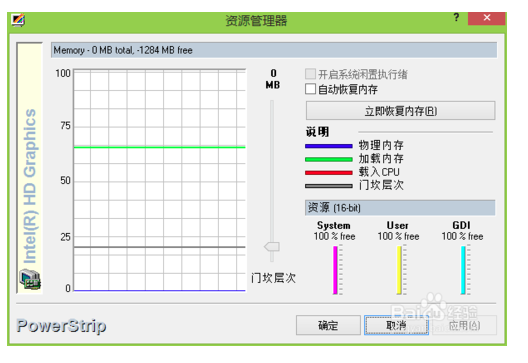The height and width of the screenshot is (363, 528).
Task: Click the grey 门坎层次 legend color line
Action: click(x=329, y=186)
